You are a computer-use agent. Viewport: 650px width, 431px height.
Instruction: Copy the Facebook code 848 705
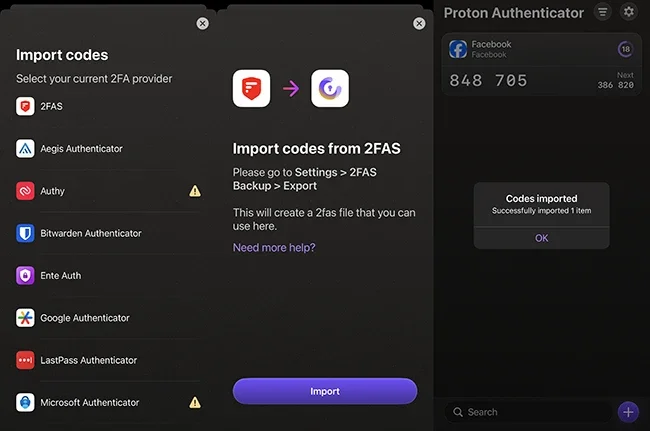[488, 81]
